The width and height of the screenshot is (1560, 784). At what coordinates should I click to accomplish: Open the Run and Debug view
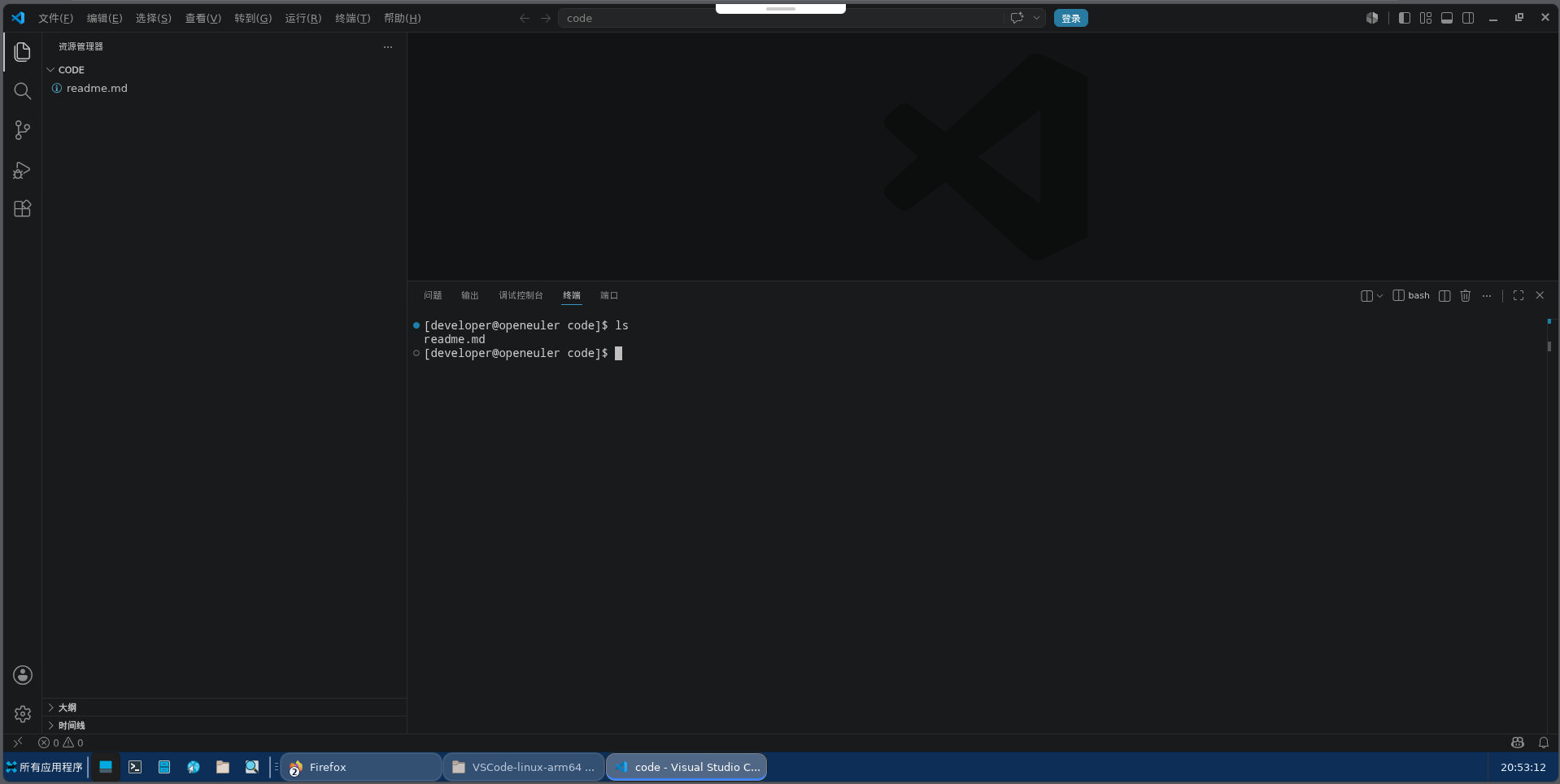[23, 170]
